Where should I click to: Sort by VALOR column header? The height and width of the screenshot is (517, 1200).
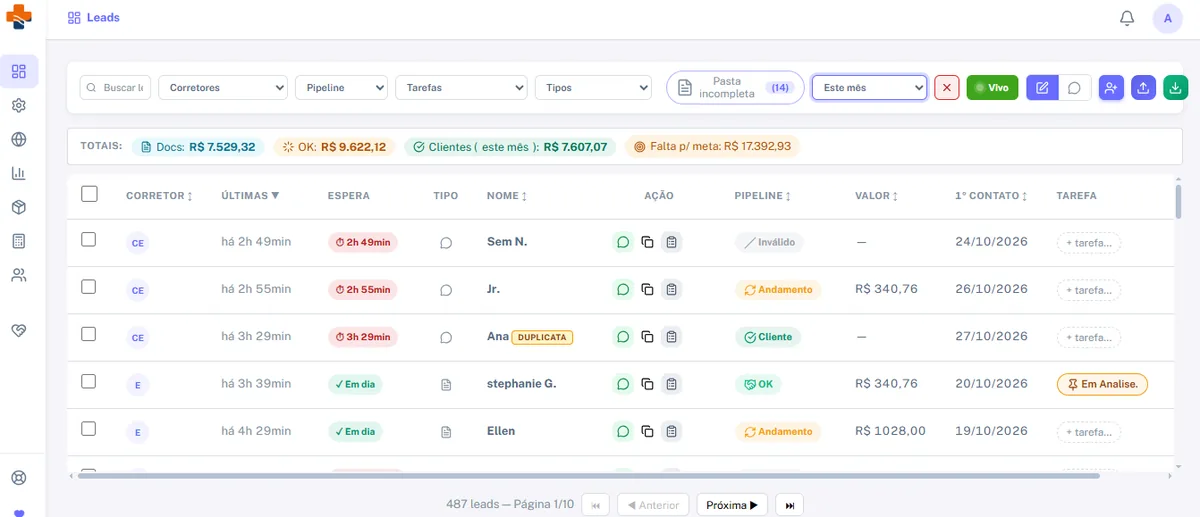tap(876, 196)
